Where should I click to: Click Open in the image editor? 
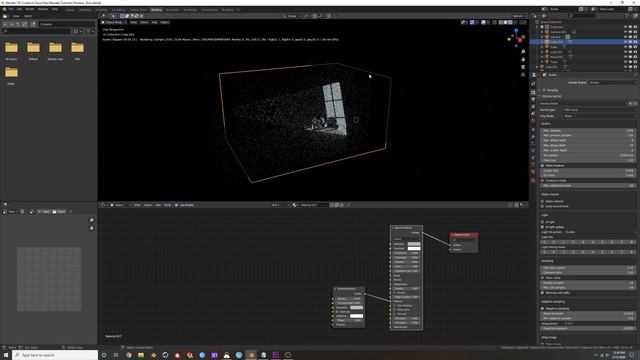pyautogui.click(x=59, y=211)
